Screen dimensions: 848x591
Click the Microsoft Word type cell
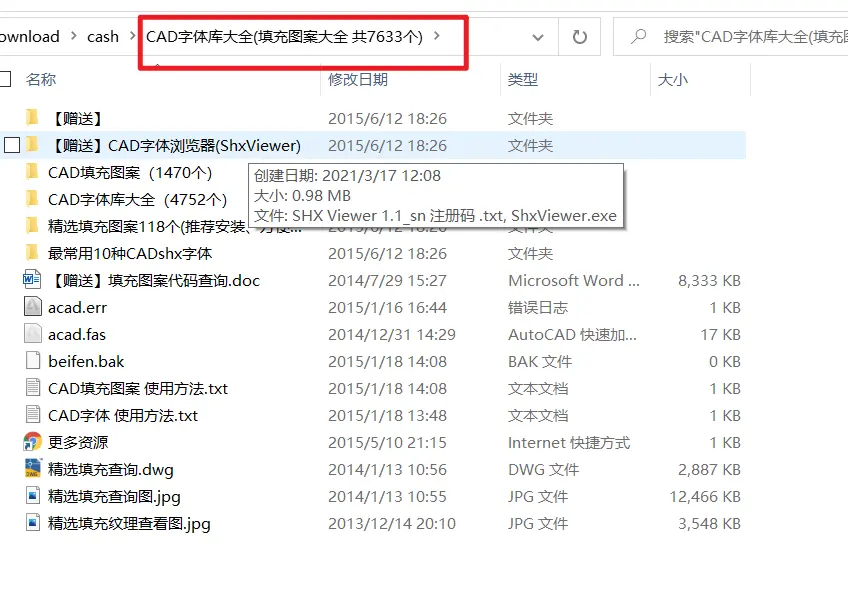click(x=574, y=281)
